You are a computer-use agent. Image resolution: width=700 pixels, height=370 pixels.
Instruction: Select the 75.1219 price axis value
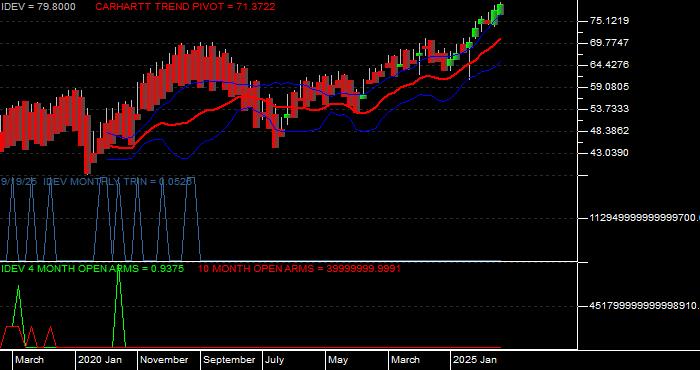click(x=610, y=21)
